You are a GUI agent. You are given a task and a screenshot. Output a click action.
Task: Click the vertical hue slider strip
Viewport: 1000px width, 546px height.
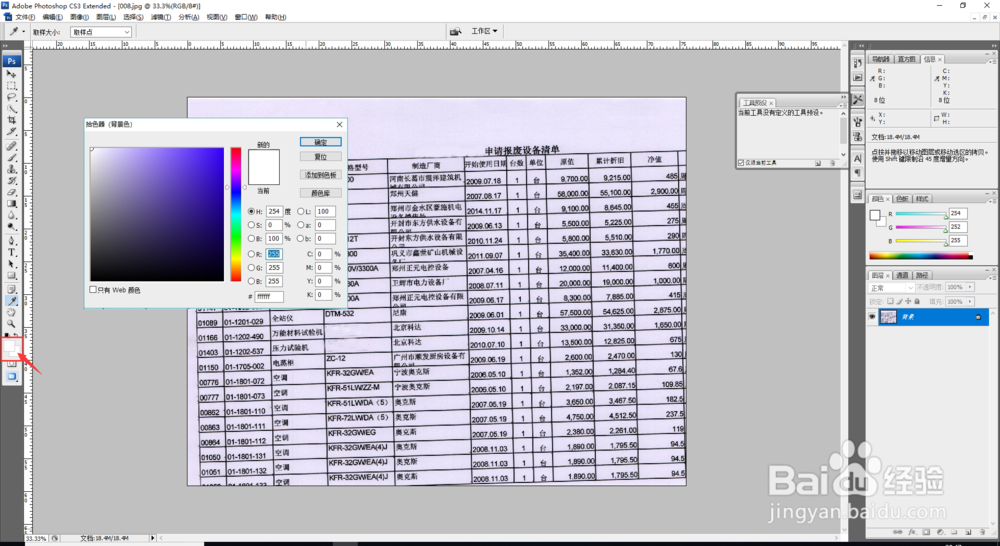point(236,214)
